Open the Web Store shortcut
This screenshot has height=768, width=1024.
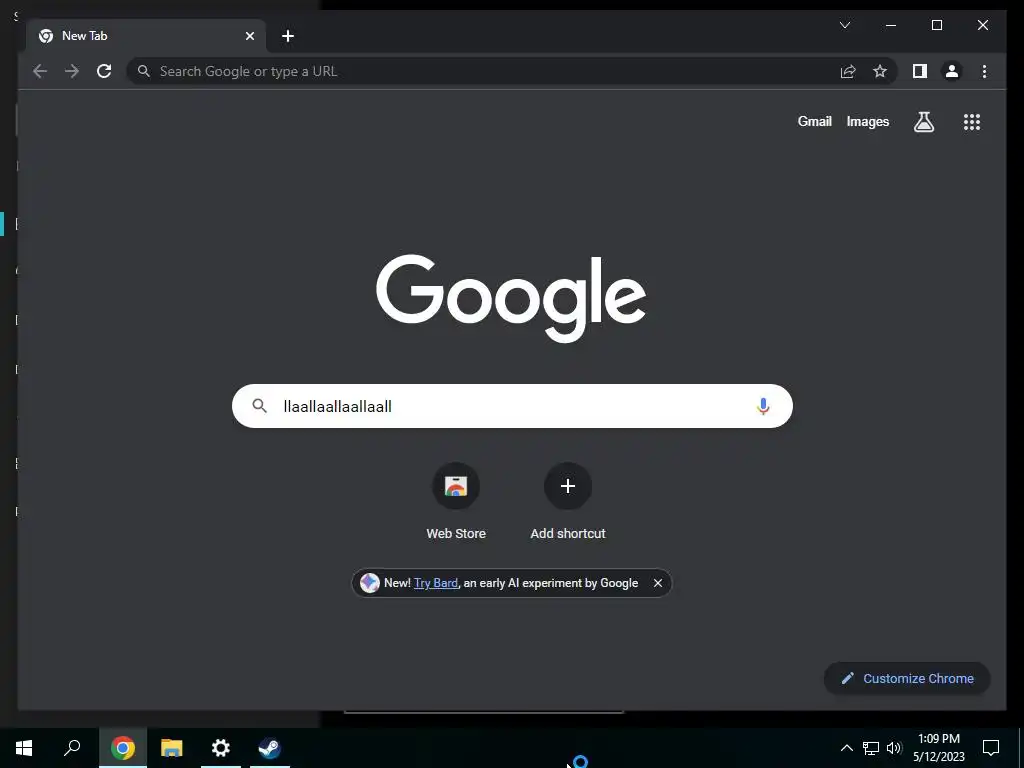(x=456, y=502)
